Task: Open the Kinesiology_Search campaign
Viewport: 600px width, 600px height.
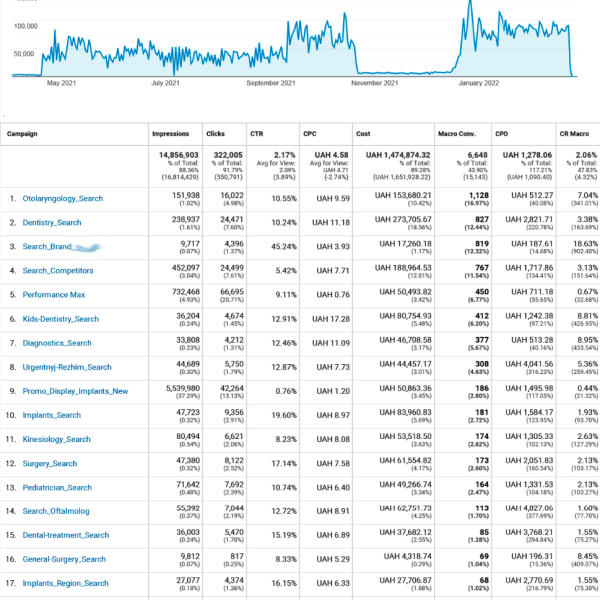Action: click(59, 439)
